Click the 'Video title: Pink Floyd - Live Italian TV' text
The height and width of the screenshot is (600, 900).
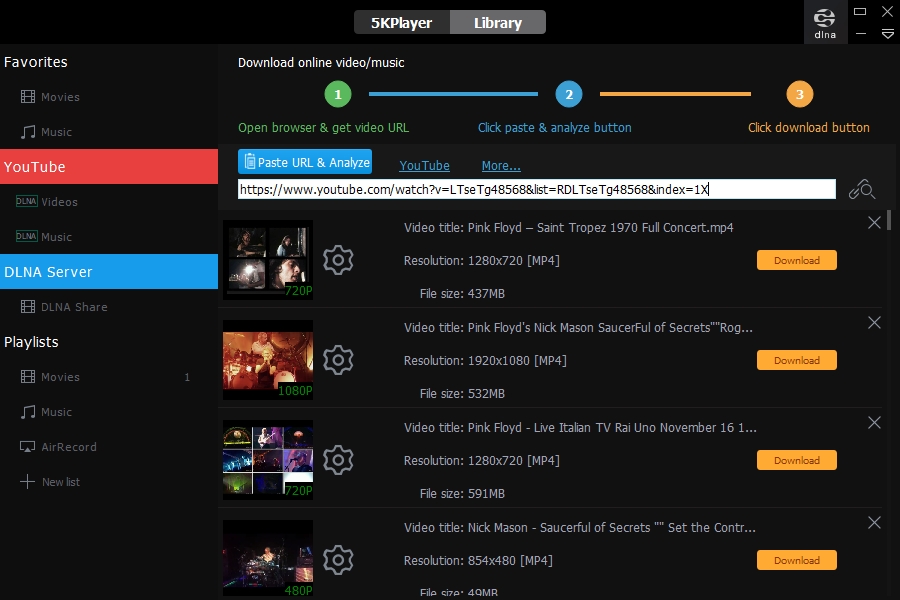(x=580, y=428)
